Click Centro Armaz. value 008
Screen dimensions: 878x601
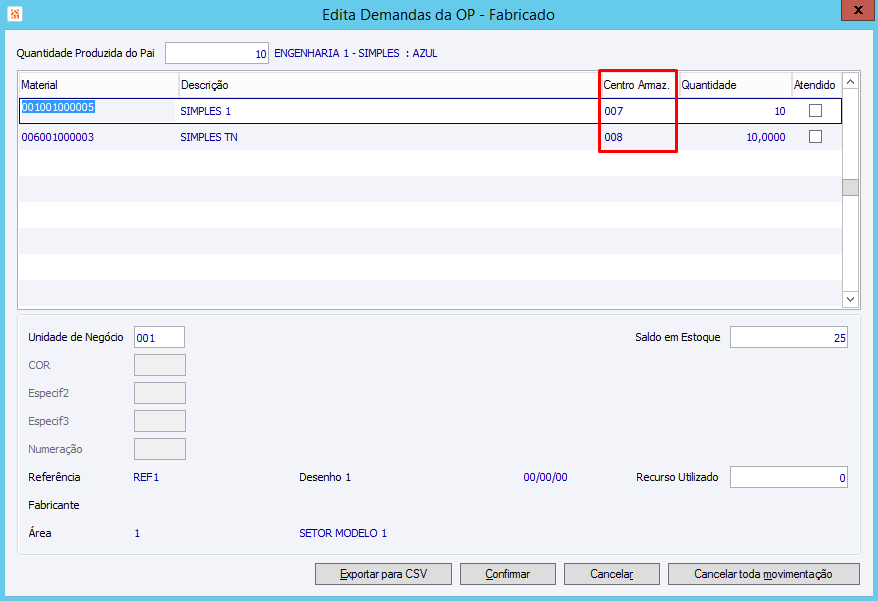tap(614, 137)
